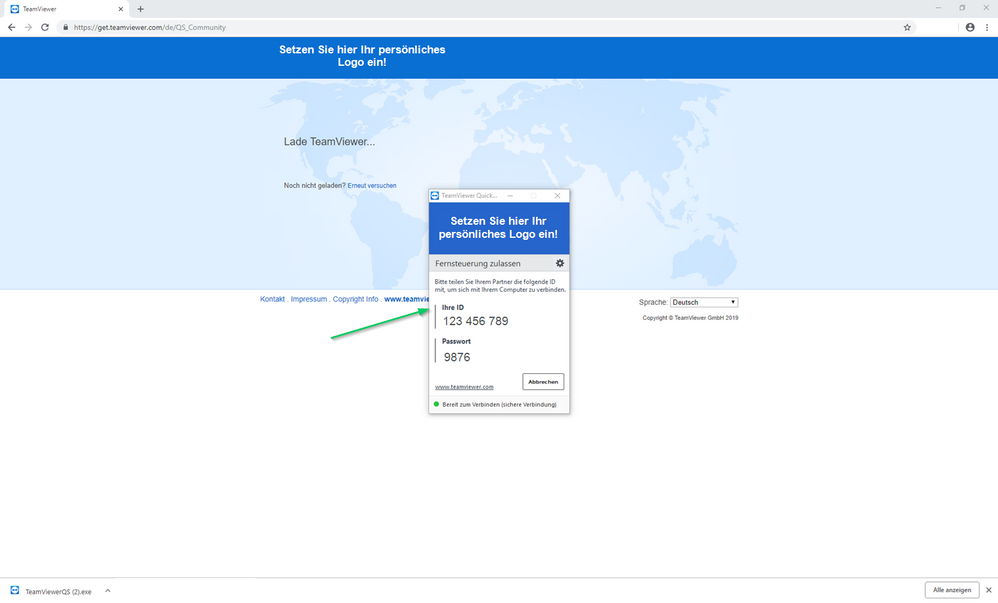Close the TeamViewer QuickSupport window

(558, 195)
